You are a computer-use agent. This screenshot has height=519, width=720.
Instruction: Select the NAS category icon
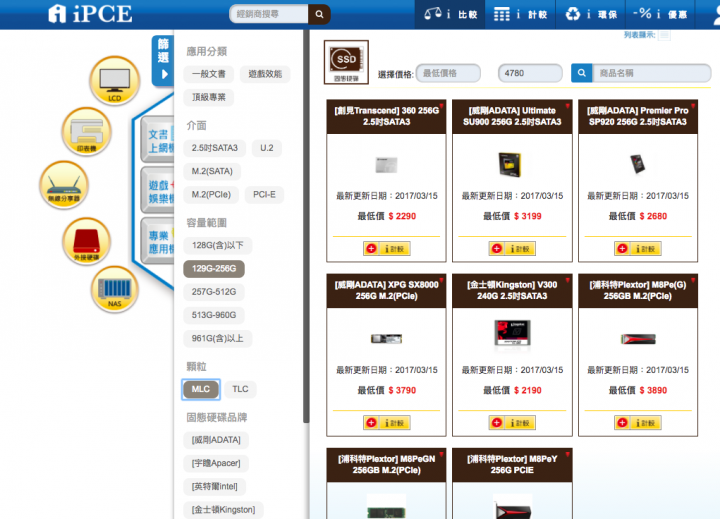tap(114, 289)
